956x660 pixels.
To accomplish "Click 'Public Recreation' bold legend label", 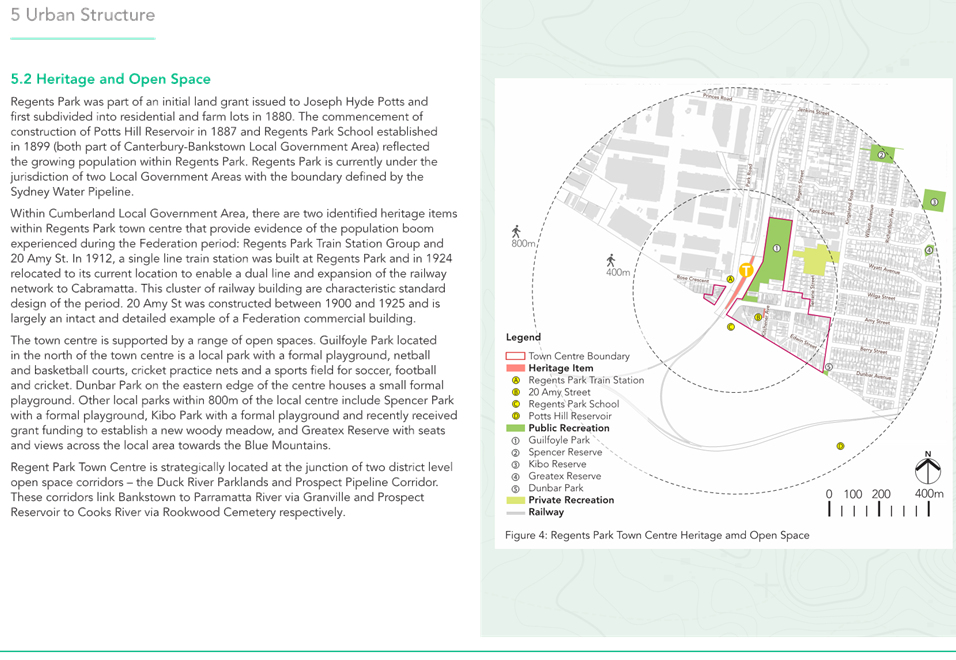I will [x=569, y=428].
